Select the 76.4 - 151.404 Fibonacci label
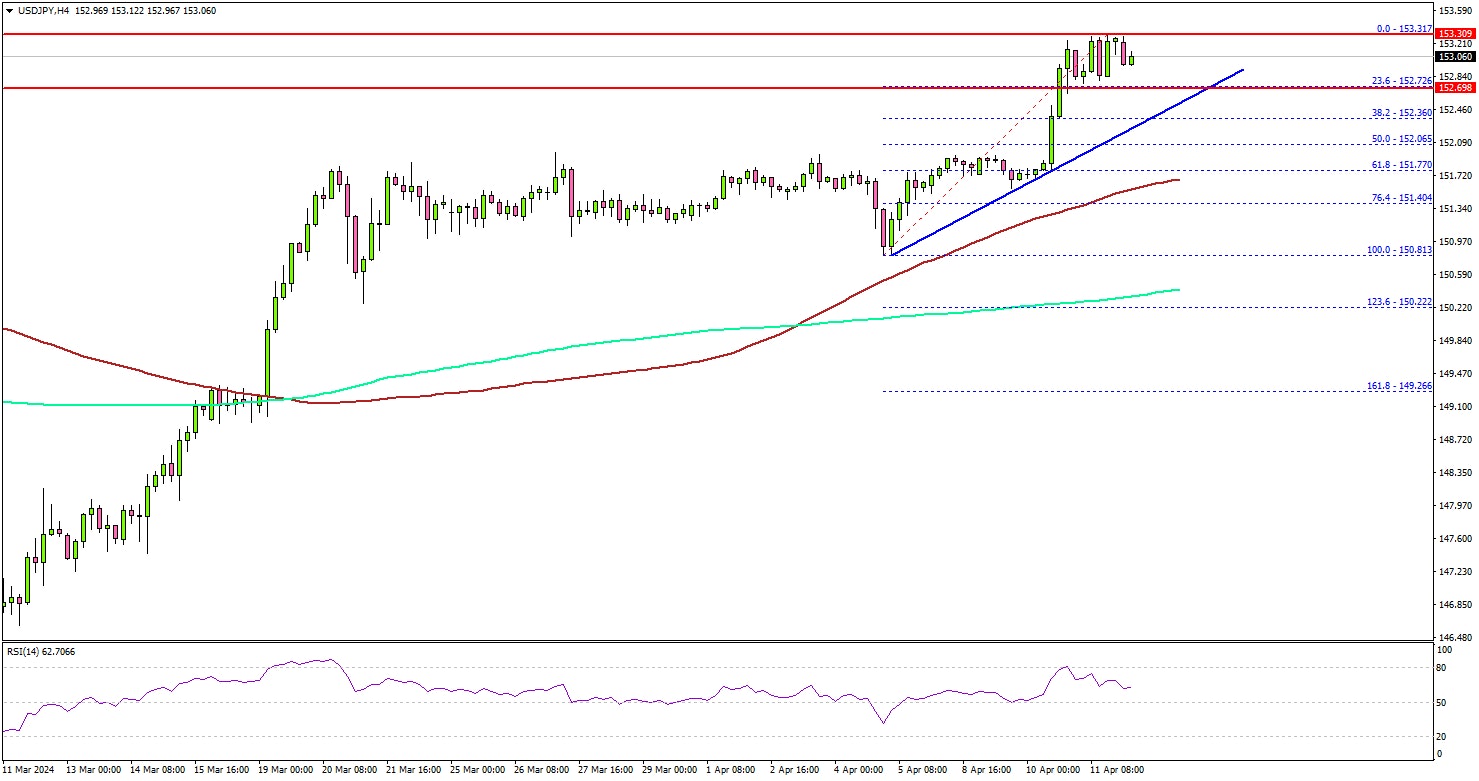1479x781 pixels. point(1404,198)
